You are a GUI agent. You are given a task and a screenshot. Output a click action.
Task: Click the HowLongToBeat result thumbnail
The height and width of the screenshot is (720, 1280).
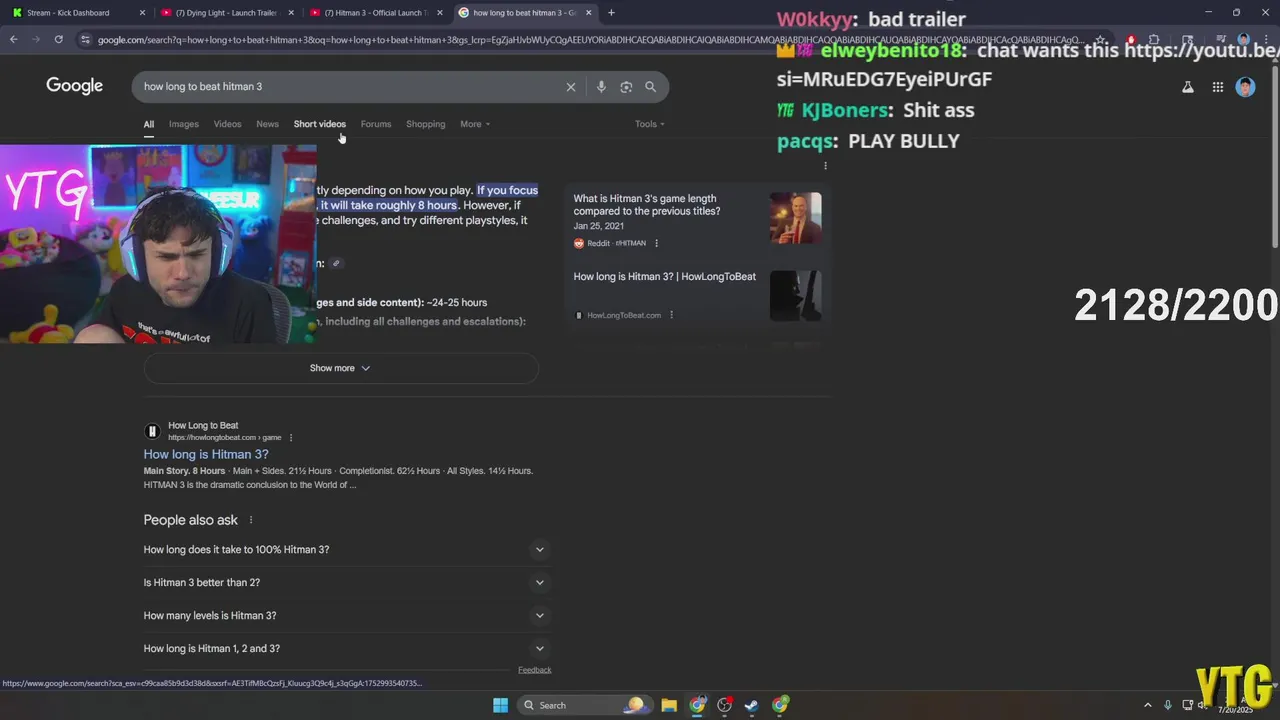[x=796, y=296]
